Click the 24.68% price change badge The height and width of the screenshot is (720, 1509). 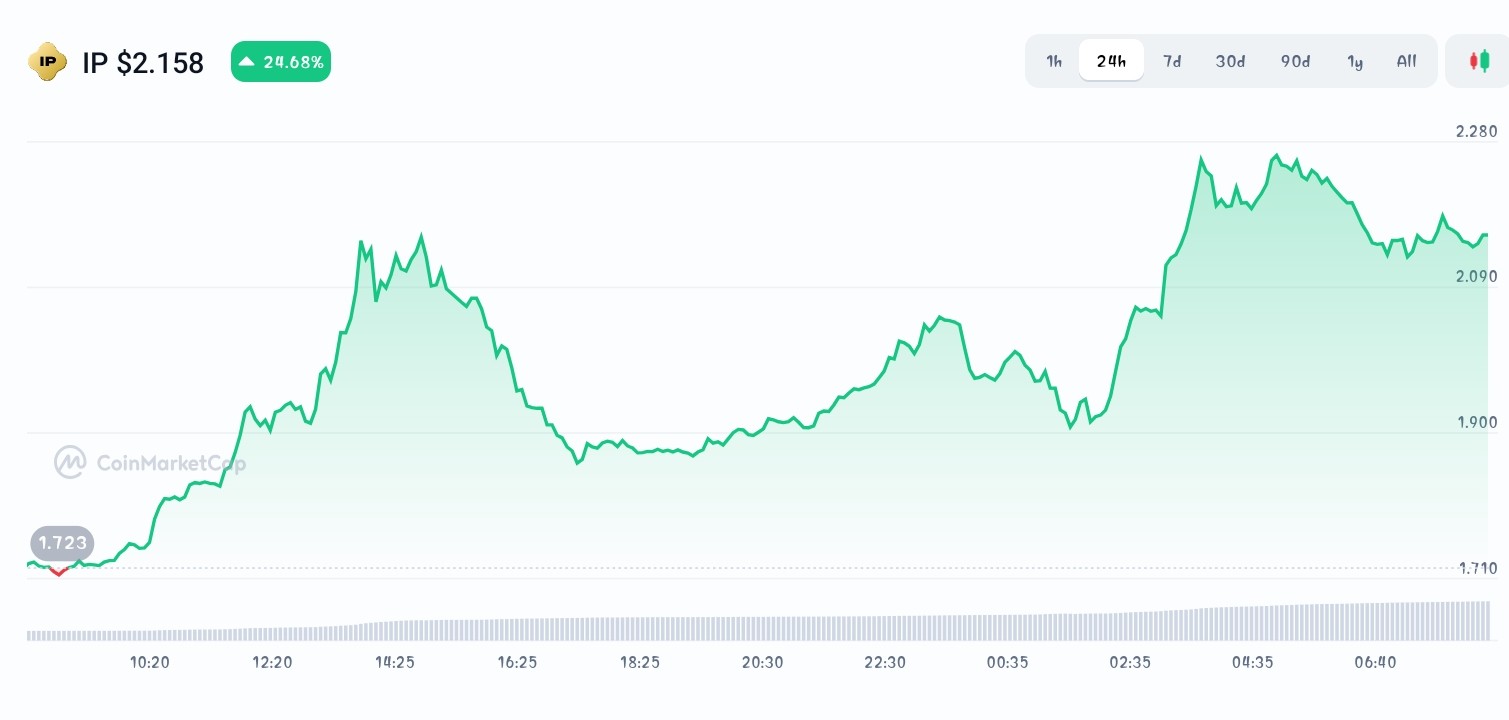pyautogui.click(x=281, y=62)
